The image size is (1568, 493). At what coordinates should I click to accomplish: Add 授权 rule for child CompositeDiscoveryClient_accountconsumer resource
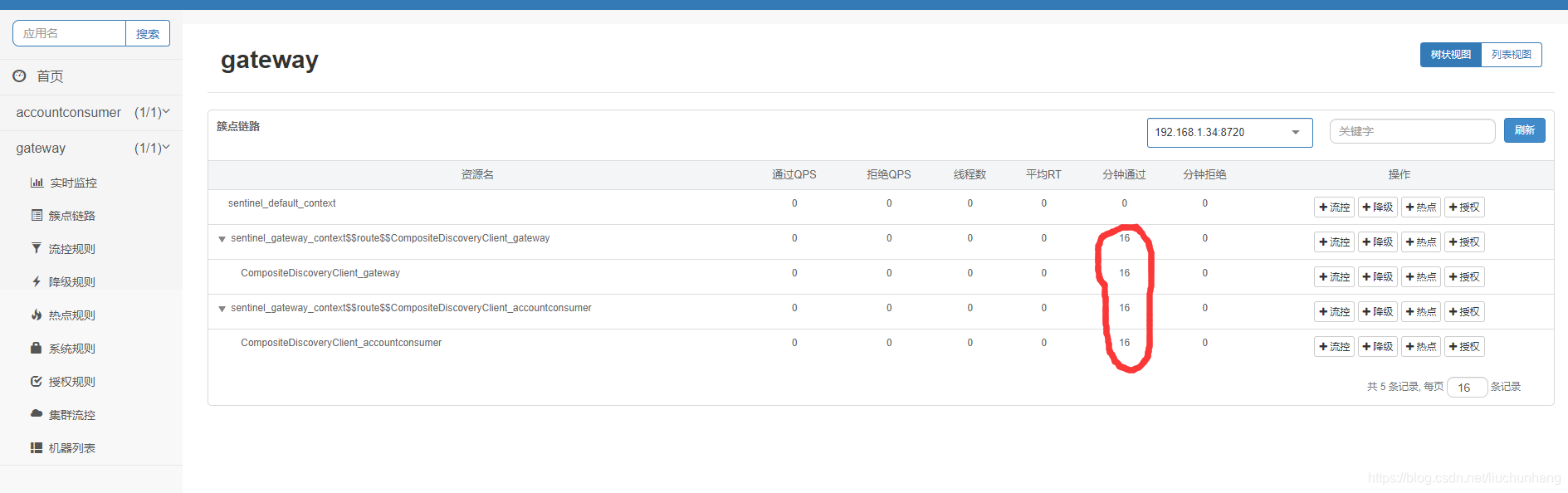(x=1464, y=347)
